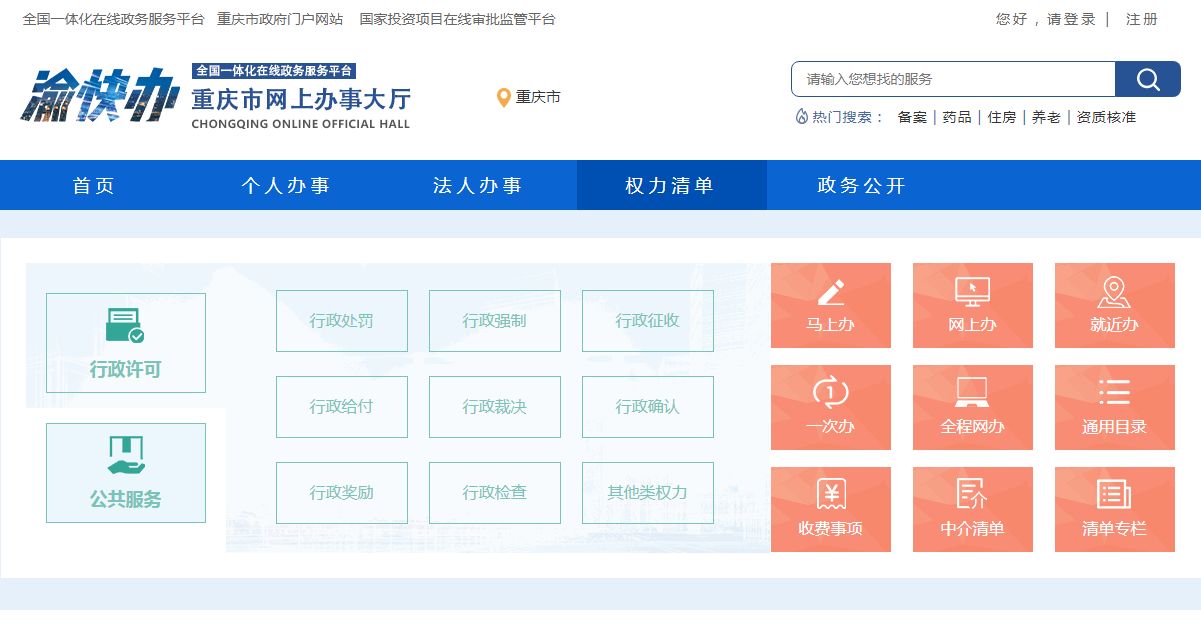Open the 药品 hot search tag
Image resolution: width=1201 pixels, height=628 pixels.
955,117
